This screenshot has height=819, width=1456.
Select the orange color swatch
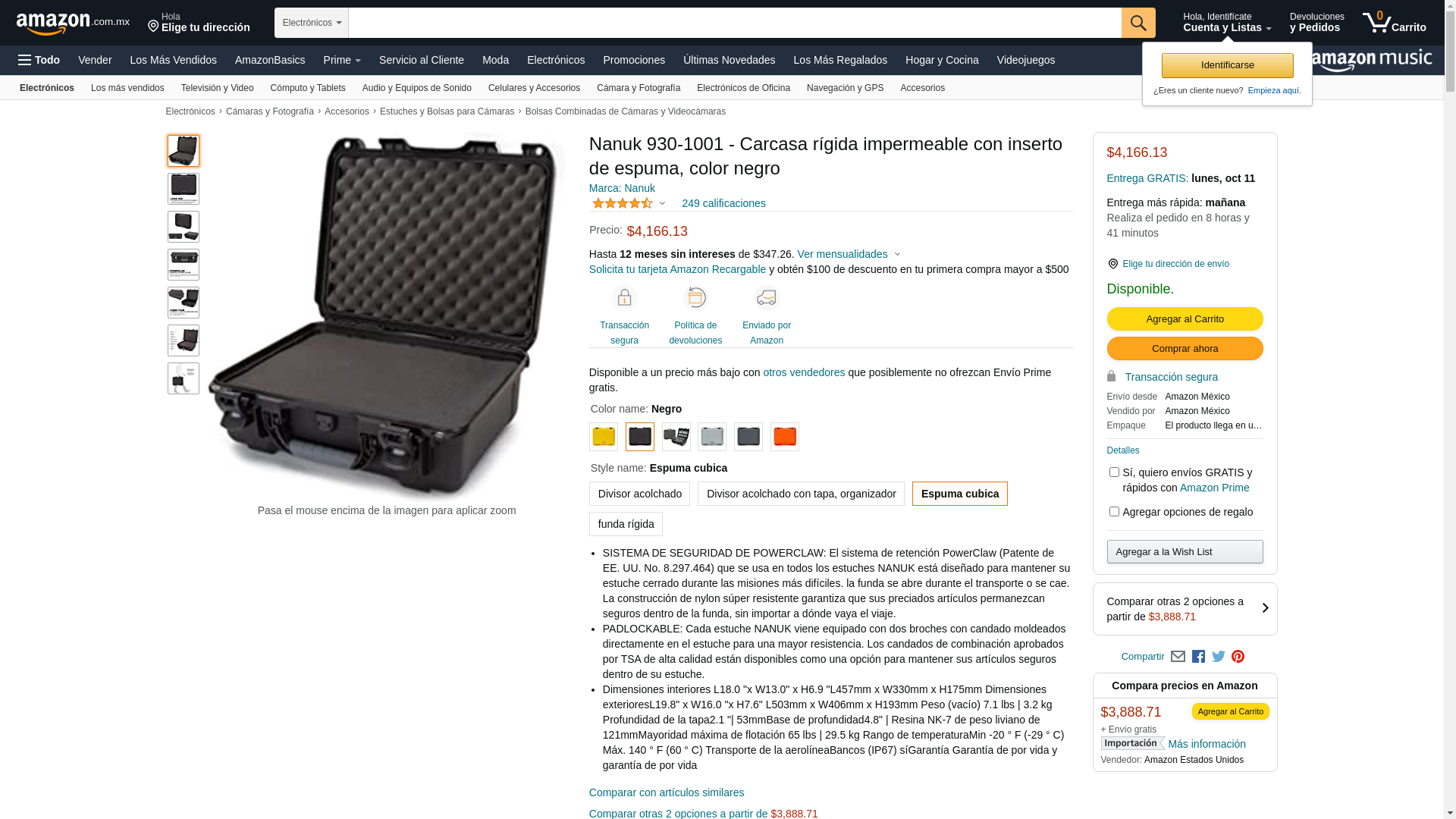(785, 437)
